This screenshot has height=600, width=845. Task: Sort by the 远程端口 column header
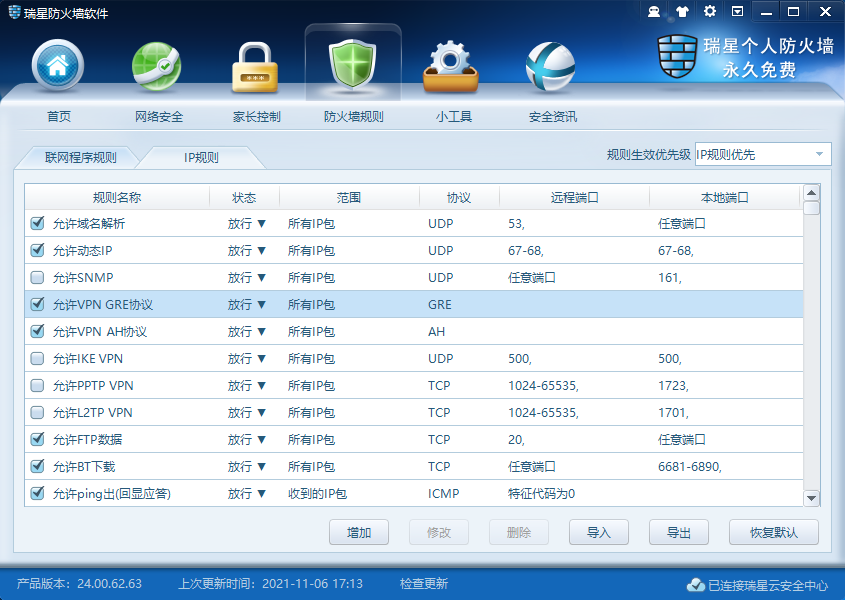point(574,197)
